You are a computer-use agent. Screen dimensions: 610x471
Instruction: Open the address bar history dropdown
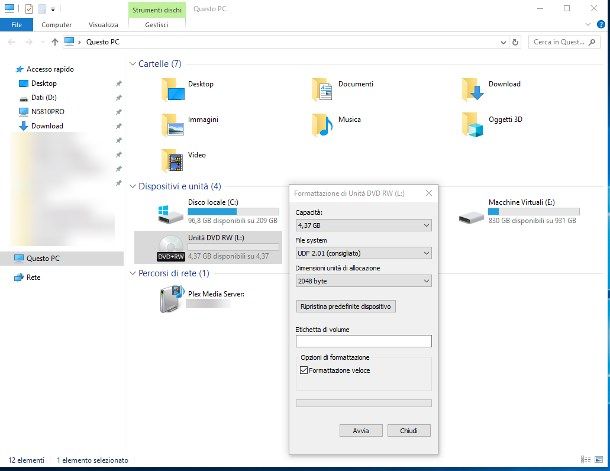coord(503,42)
